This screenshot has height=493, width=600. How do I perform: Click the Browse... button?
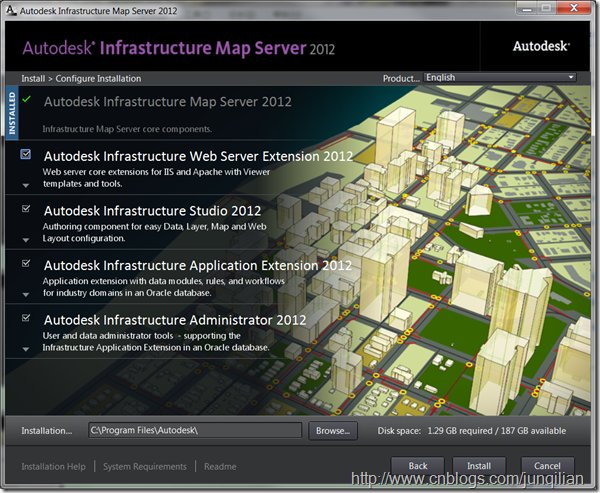pos(333,431)
